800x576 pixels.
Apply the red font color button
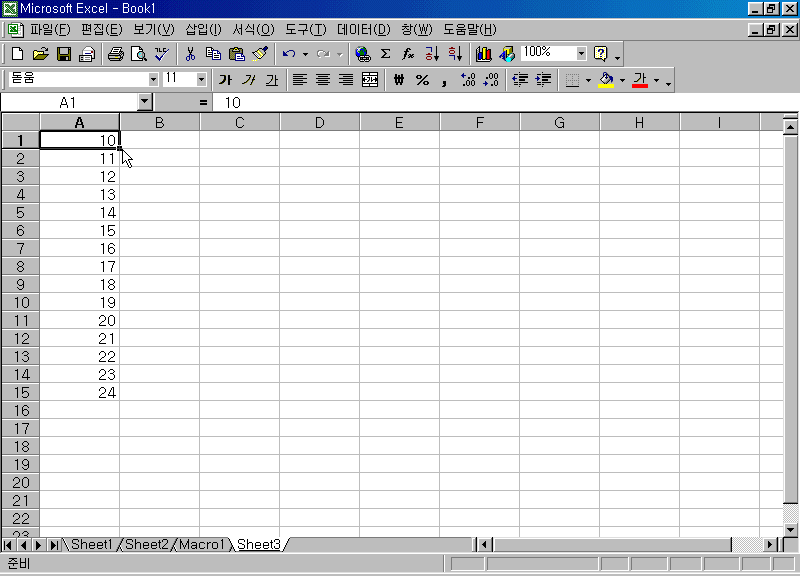pos(640,80)
